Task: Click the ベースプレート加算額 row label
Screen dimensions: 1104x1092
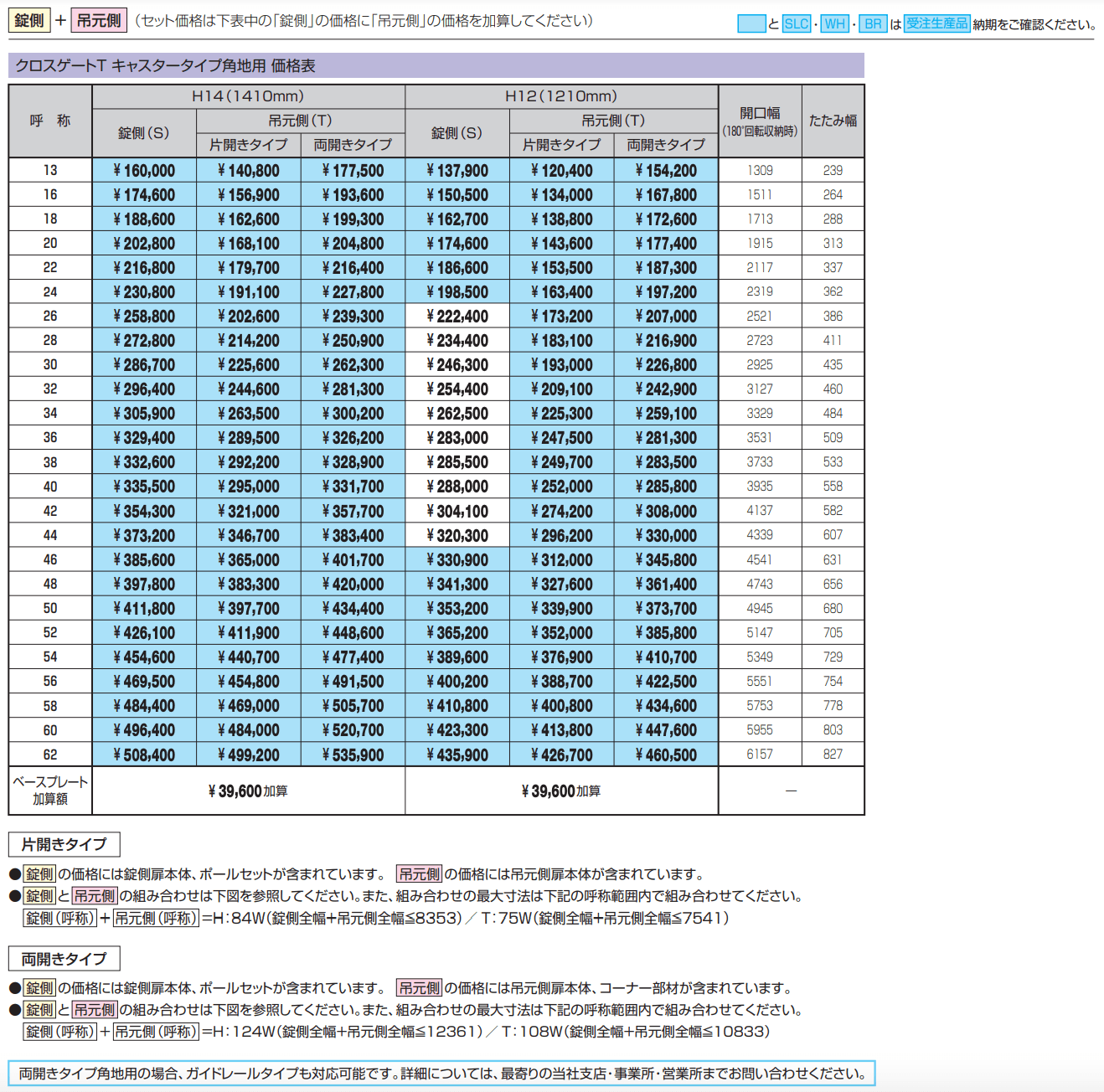Action: tap(49, 790)
